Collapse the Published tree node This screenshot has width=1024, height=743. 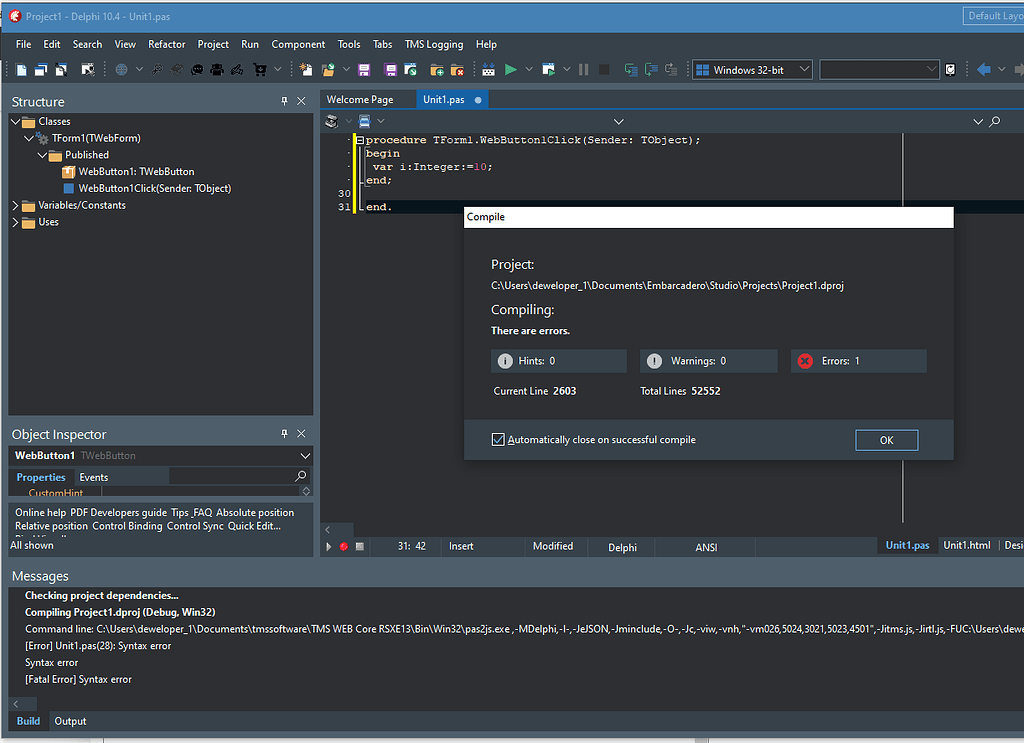click(42, 155)
